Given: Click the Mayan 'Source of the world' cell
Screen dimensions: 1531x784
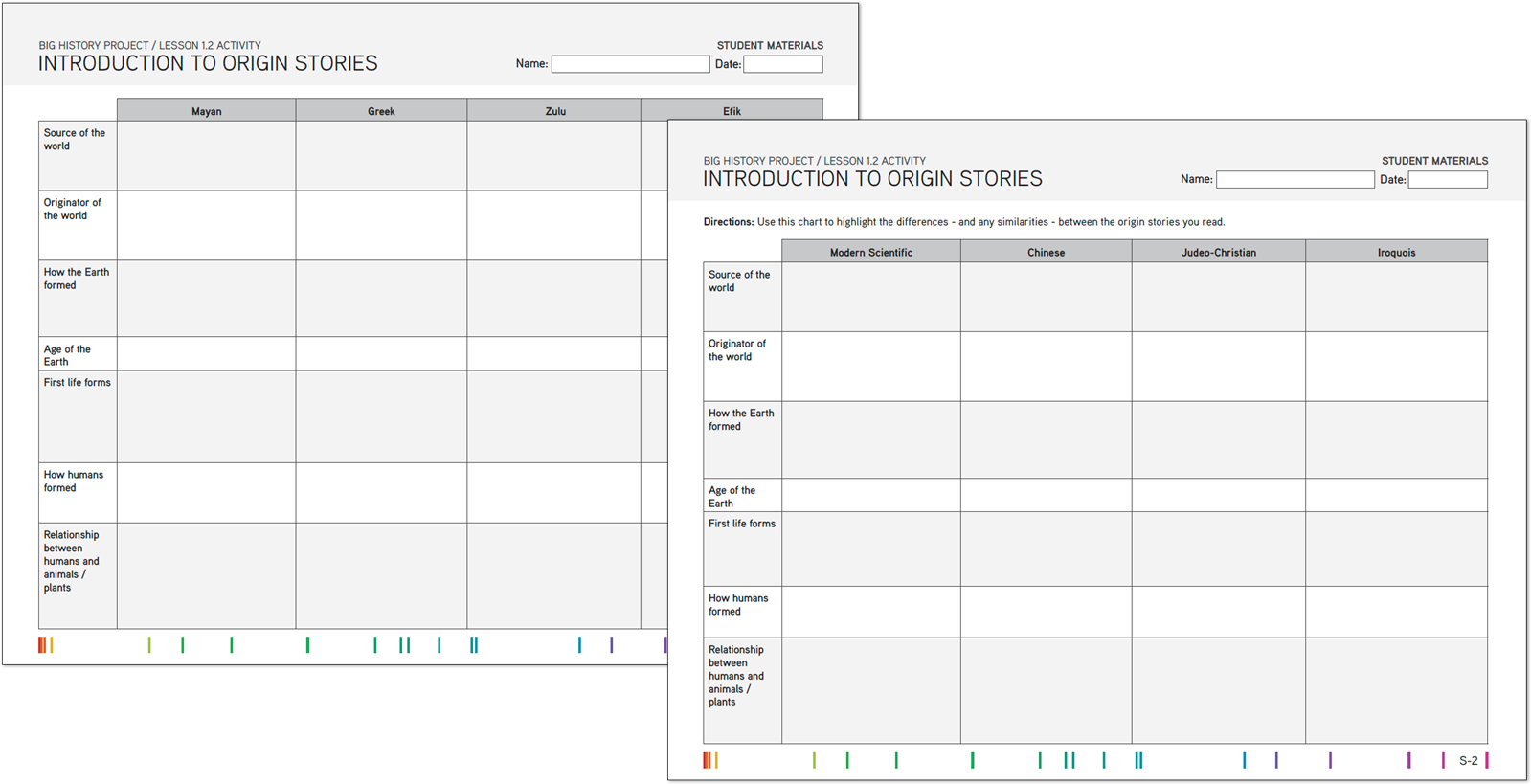Looking at the screenshot, I should pyautogui.click(x=206, y=155).
